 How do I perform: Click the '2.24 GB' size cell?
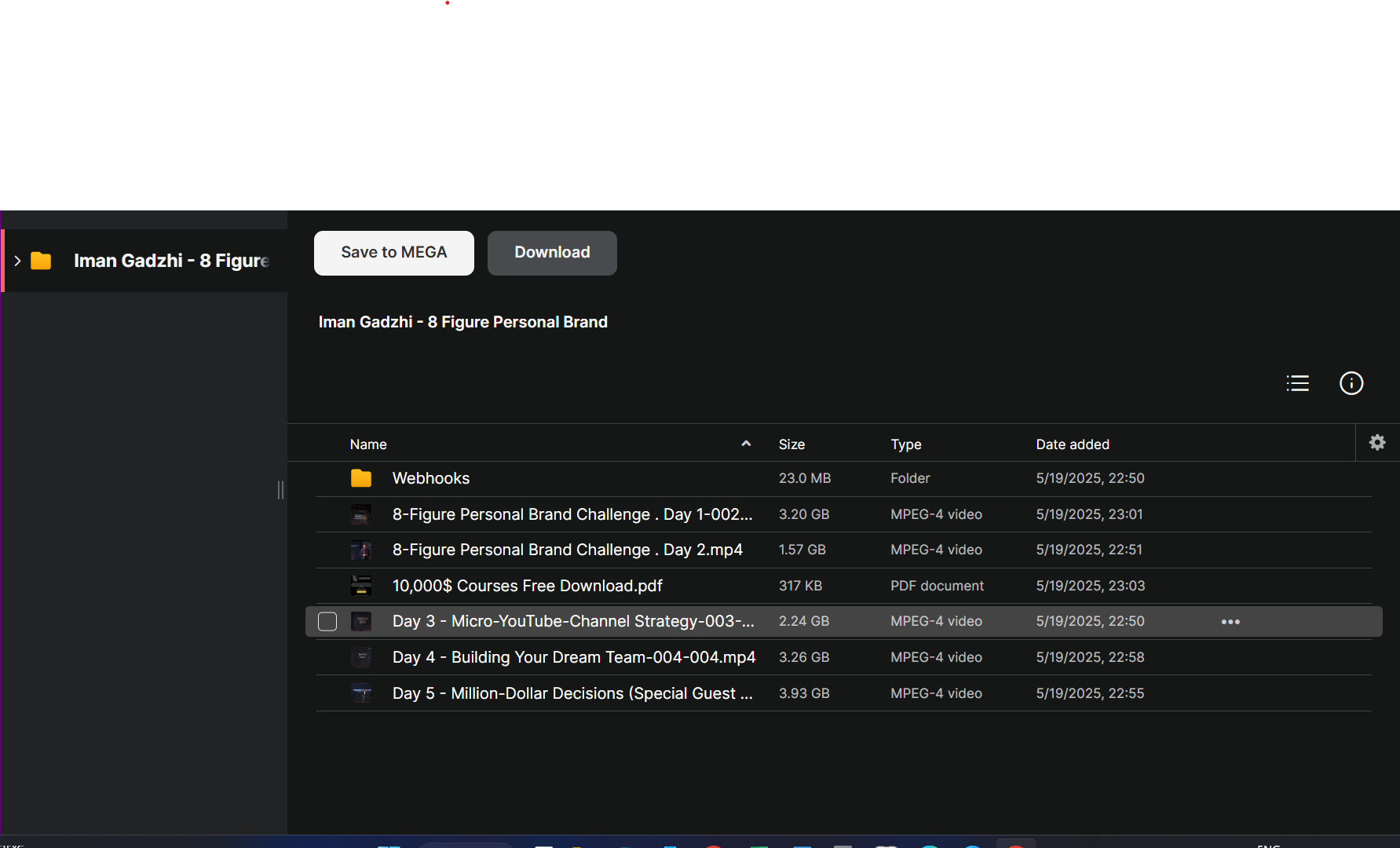[804, 621]
